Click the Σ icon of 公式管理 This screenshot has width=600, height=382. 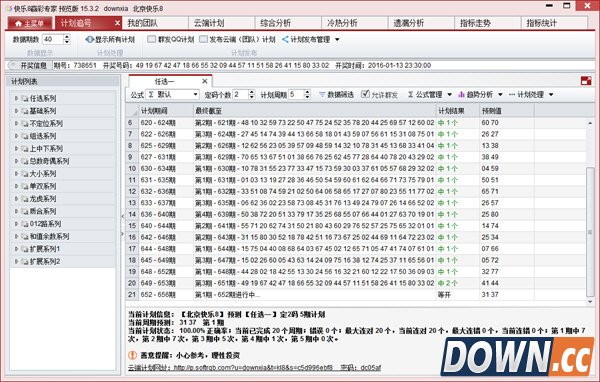[x=411, y=94]
